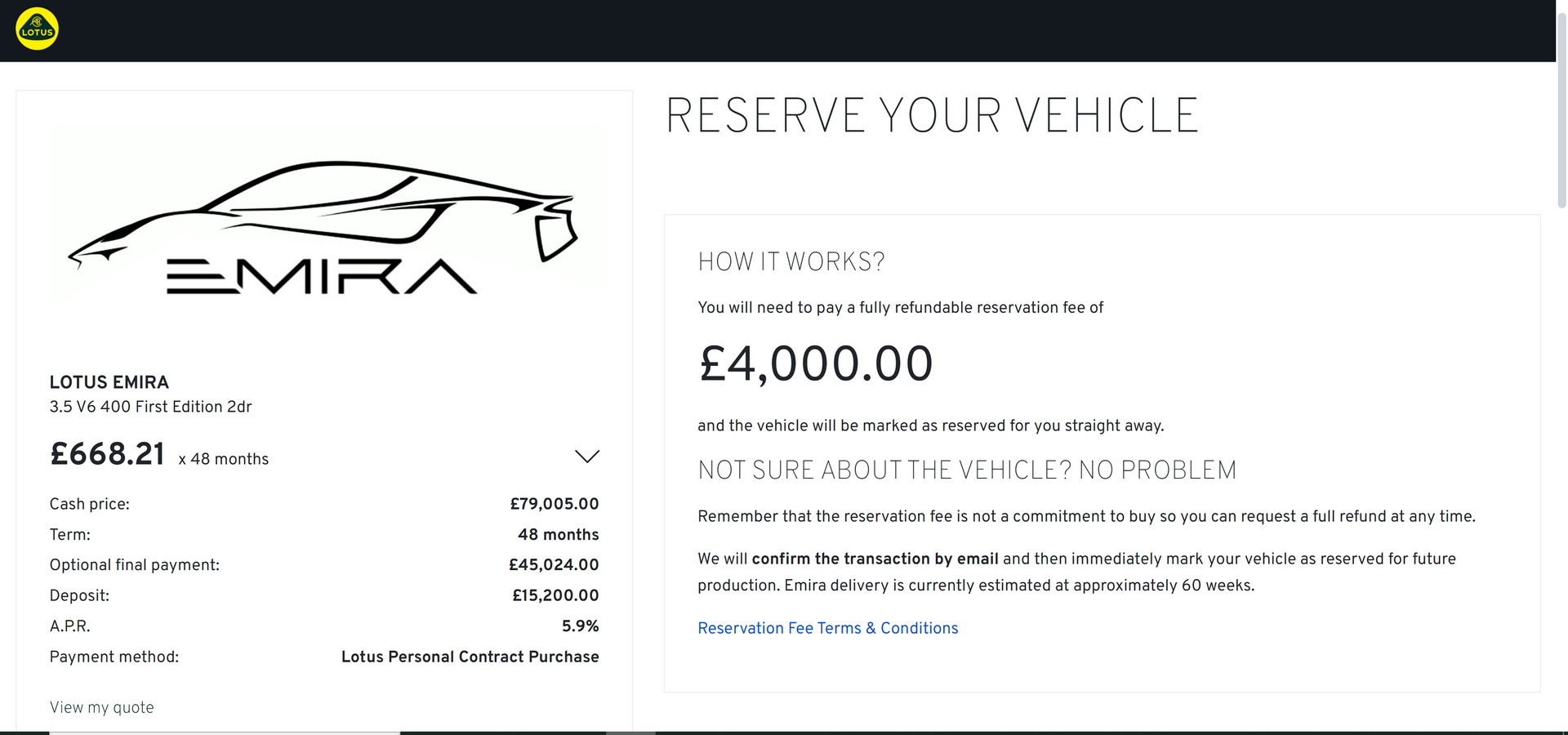Click the Lotus logo in the header

(x=36, y=29)
